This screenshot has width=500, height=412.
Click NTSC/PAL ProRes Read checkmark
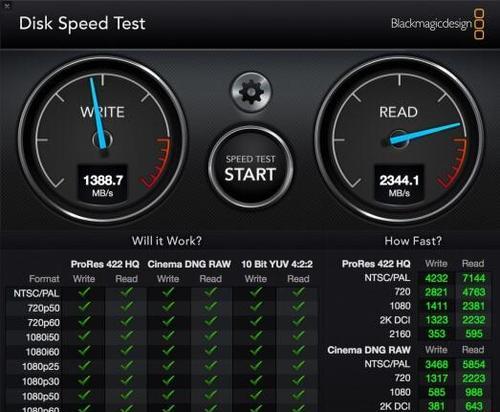pos(127,292)
